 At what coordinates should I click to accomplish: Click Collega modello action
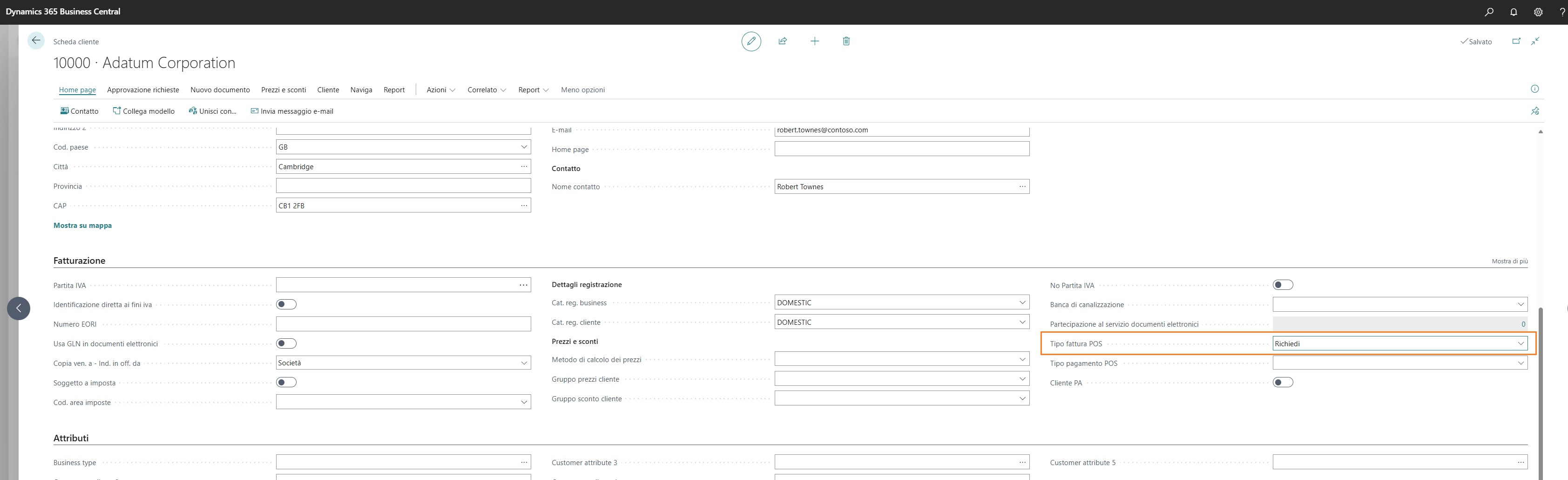(144, 111)
